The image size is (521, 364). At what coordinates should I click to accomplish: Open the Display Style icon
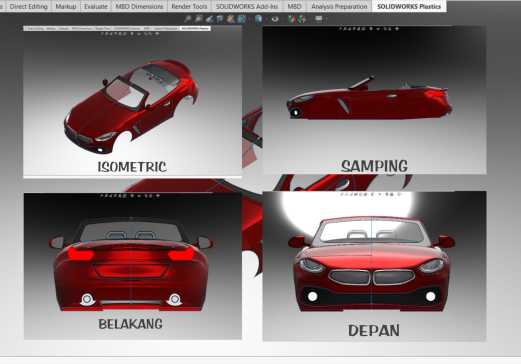(x=258, y=19)
